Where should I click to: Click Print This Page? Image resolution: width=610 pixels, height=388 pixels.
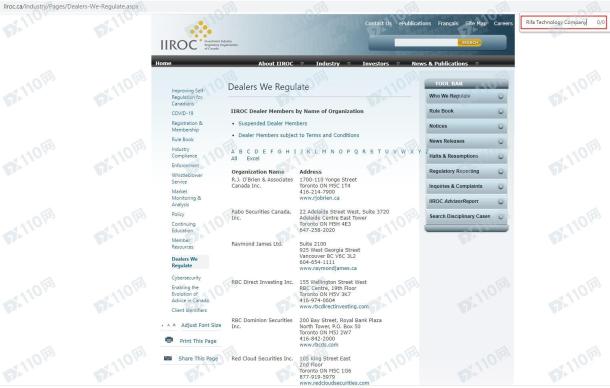198,341
